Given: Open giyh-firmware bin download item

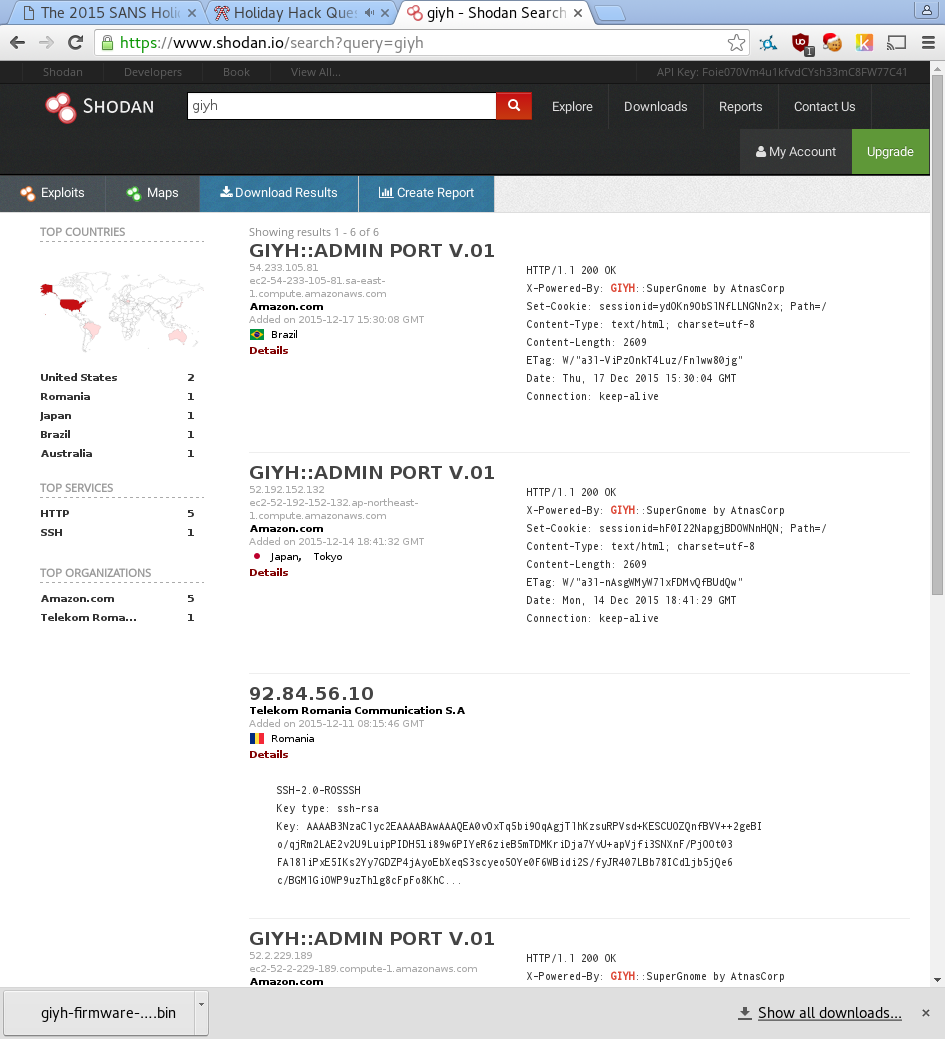Looking at the screenshot, I should point(99,1012).
